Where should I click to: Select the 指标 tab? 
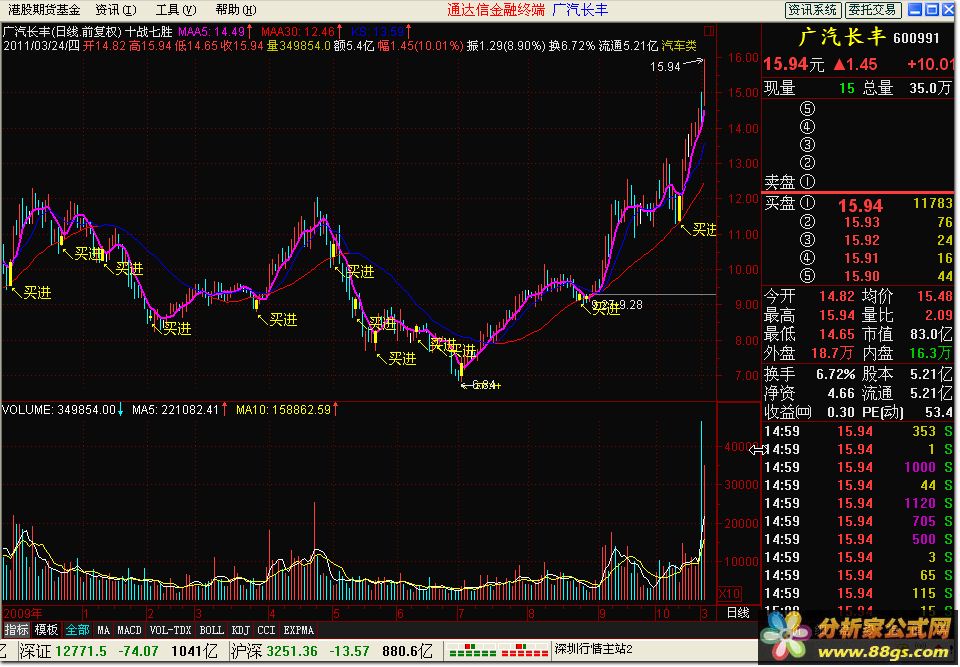[x=17, y=630]
